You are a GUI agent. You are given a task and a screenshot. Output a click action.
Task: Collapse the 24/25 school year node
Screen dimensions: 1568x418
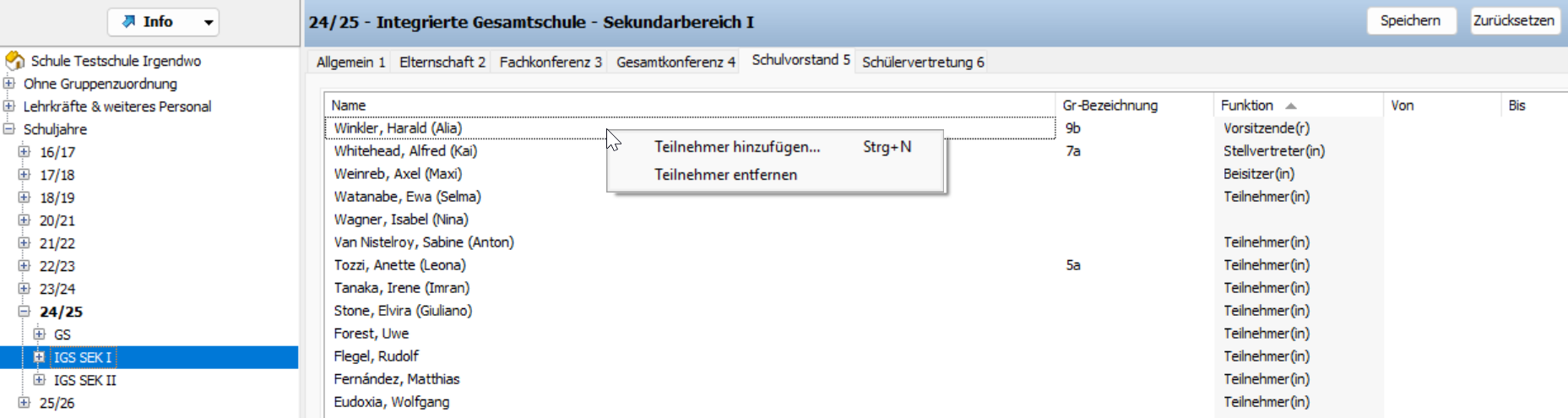click(24, 312)
